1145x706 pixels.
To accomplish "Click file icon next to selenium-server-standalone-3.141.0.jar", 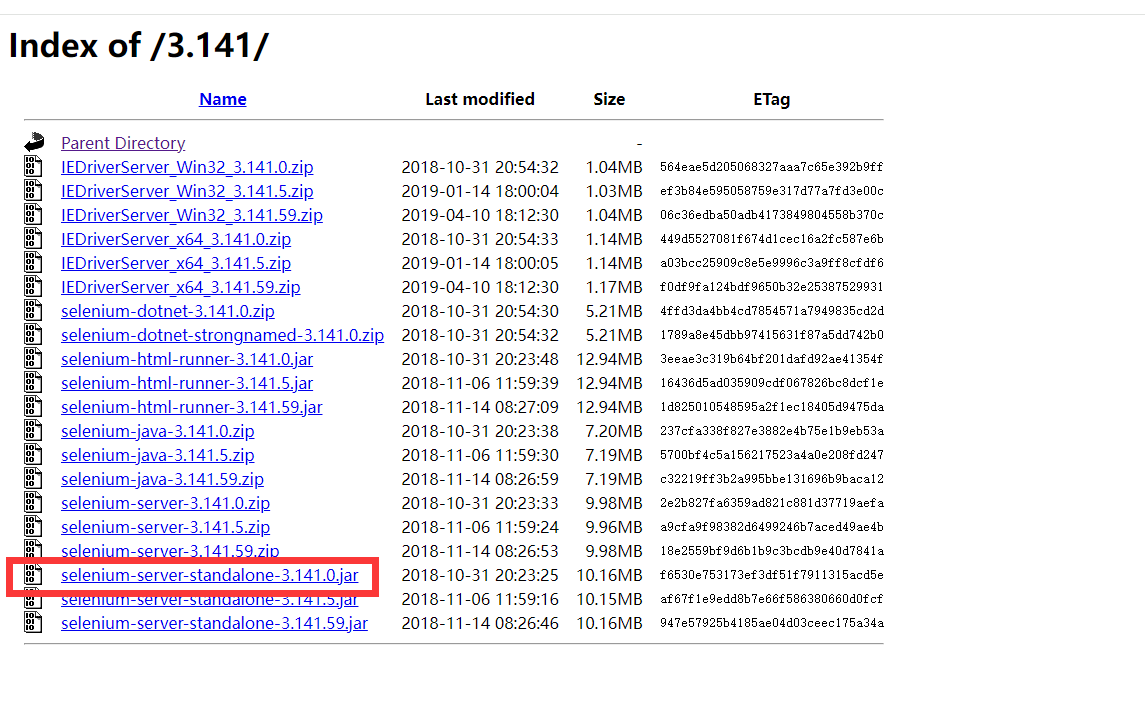I will pos(34,575).
